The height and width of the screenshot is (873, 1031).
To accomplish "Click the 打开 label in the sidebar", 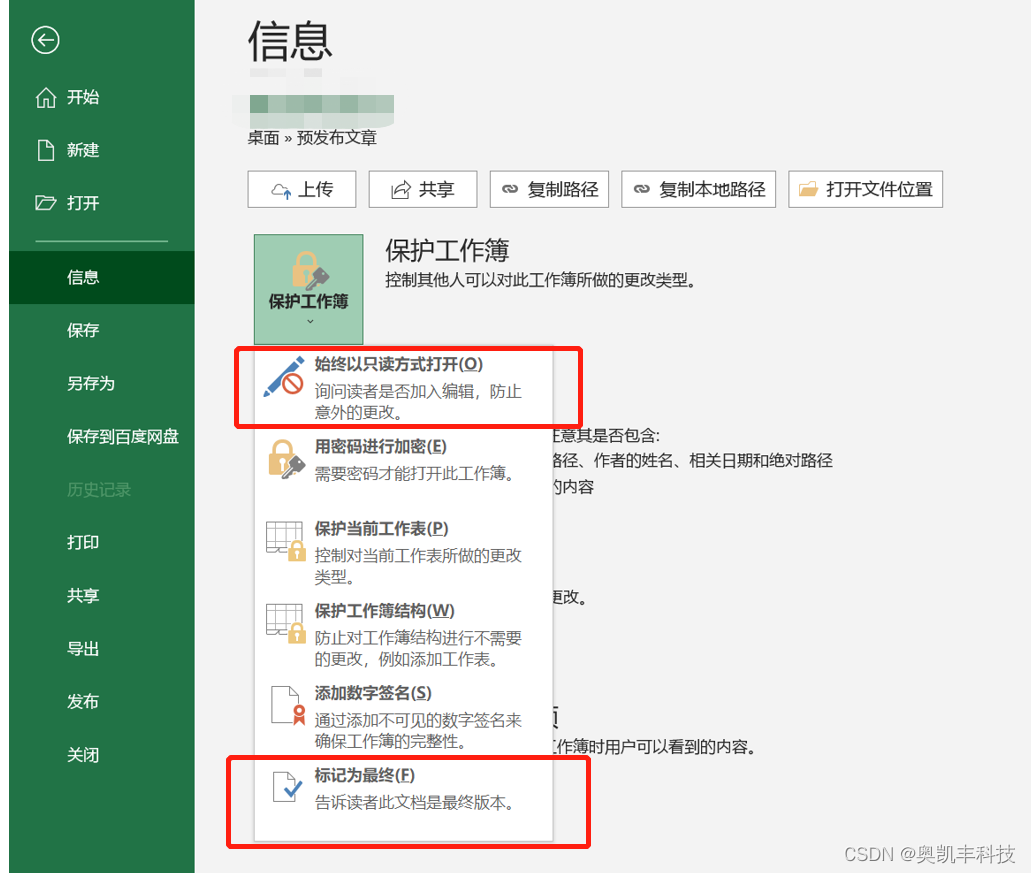I will pos(83,202).
